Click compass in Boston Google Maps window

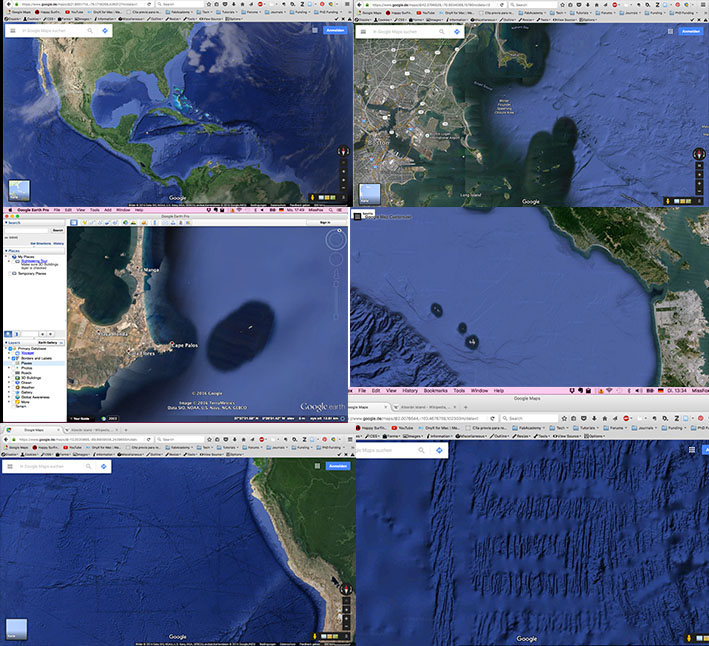[699, 154]
